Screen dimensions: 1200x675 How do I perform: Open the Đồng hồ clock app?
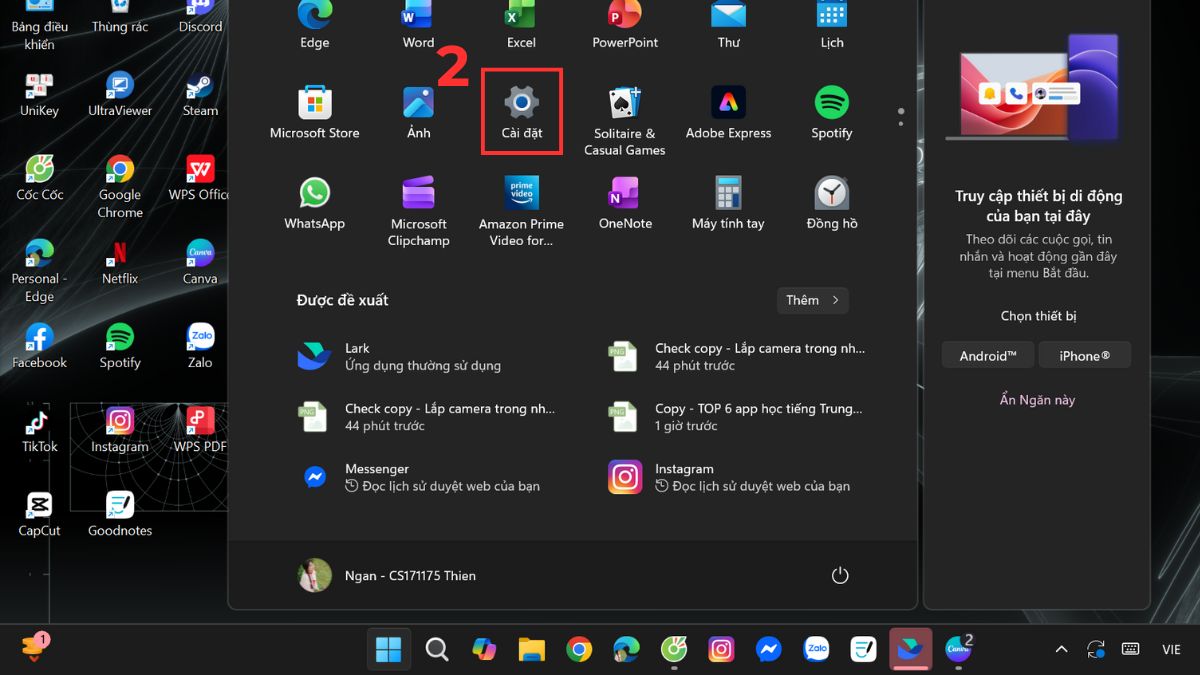point(832,204)
